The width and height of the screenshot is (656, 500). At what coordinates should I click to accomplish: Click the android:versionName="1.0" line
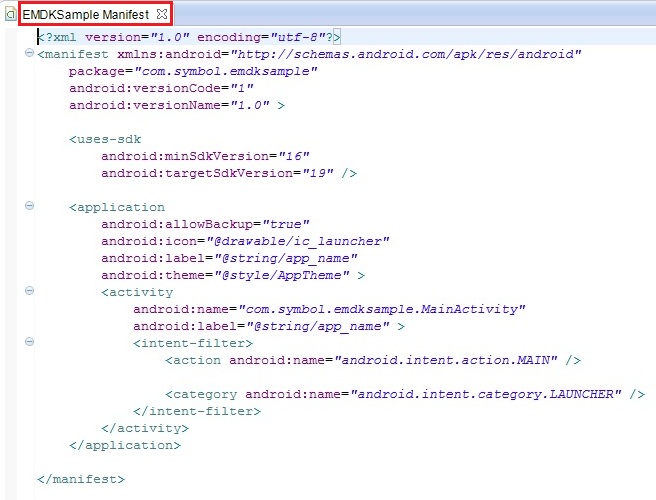click(177, 105)
